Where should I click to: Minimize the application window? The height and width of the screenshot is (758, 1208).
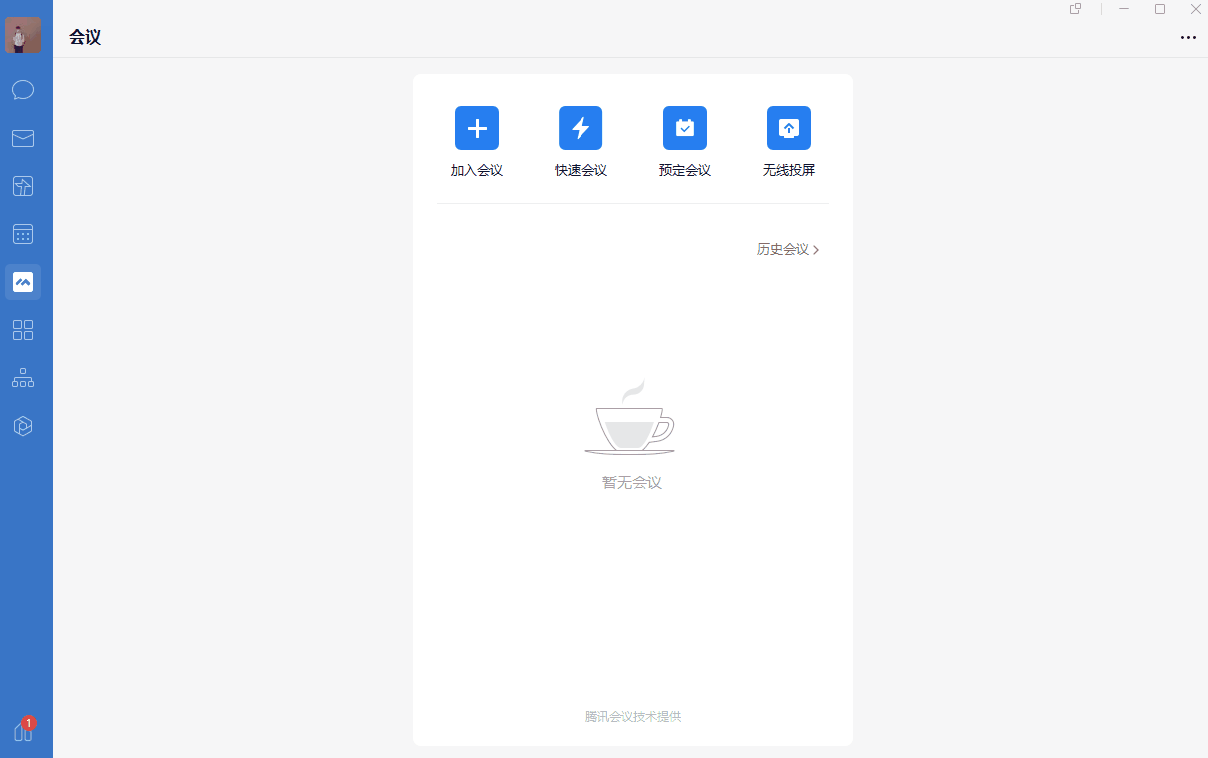click(1124, 9)
